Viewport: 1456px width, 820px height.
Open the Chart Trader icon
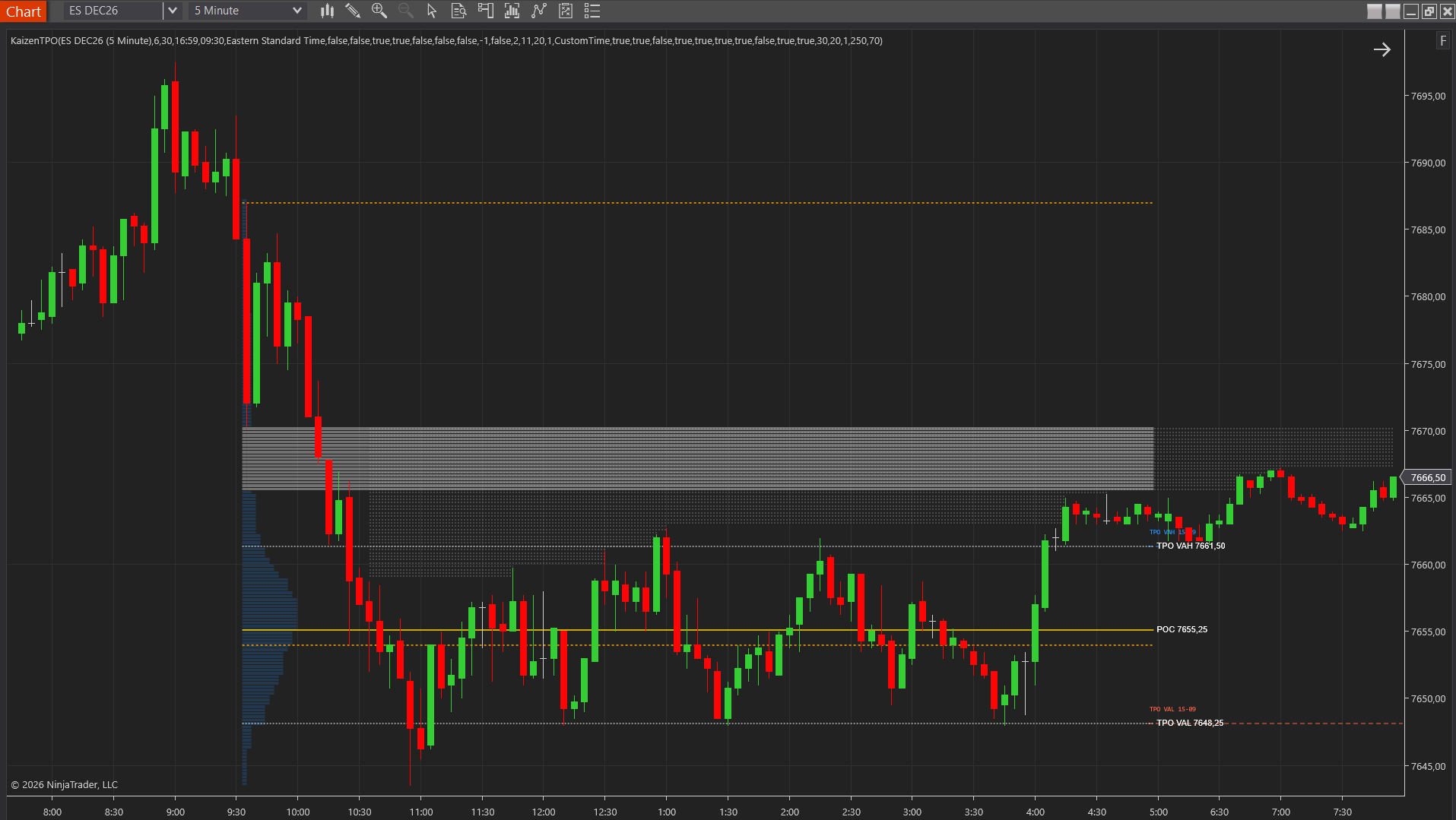[485, 11]
